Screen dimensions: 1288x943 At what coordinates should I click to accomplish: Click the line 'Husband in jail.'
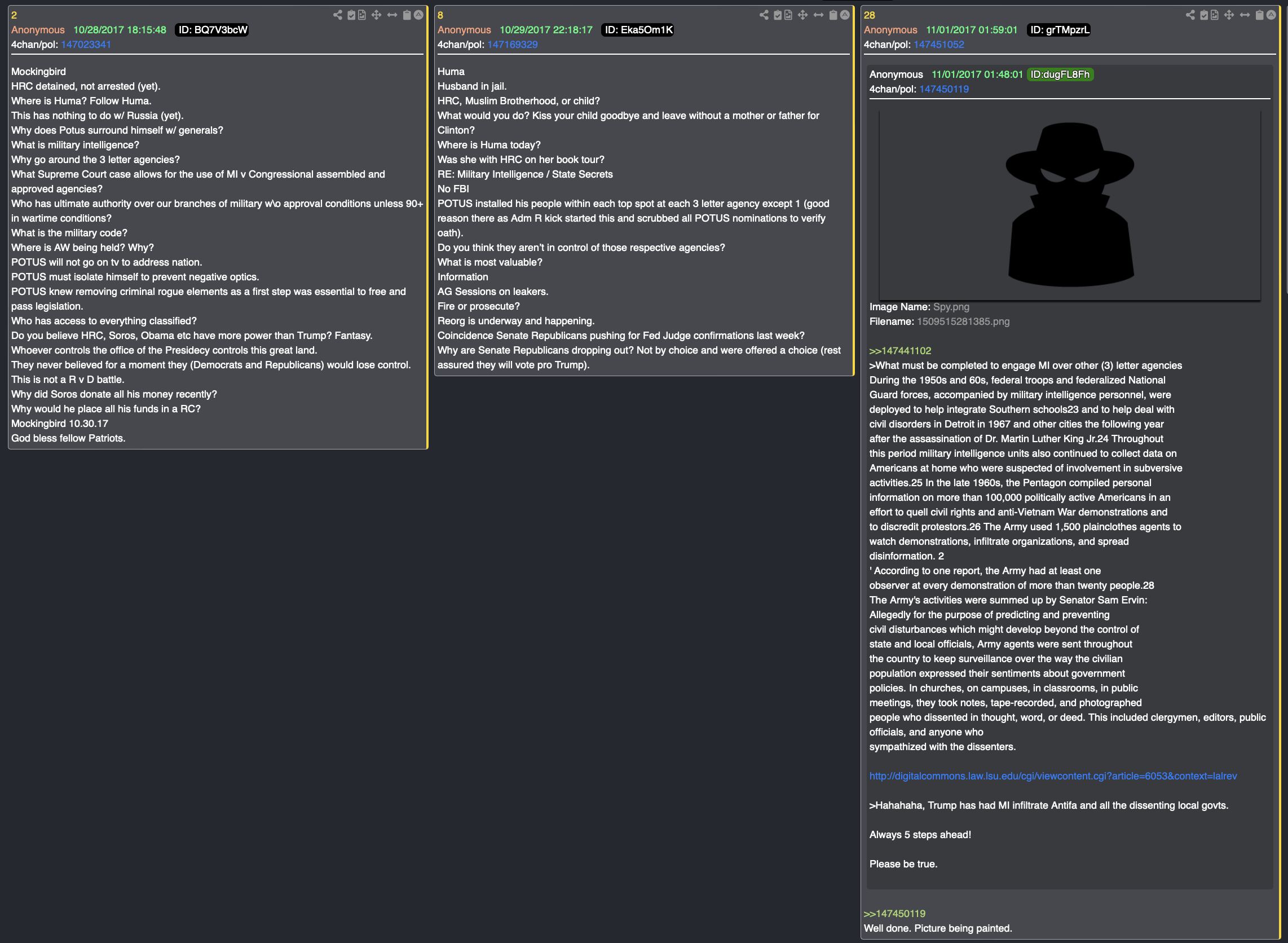[x=472, y=87]
